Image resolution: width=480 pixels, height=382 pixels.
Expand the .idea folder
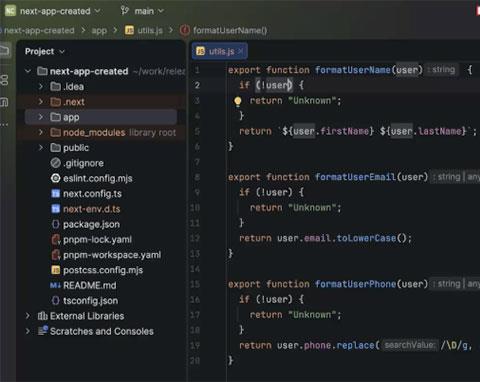(41, 86)
